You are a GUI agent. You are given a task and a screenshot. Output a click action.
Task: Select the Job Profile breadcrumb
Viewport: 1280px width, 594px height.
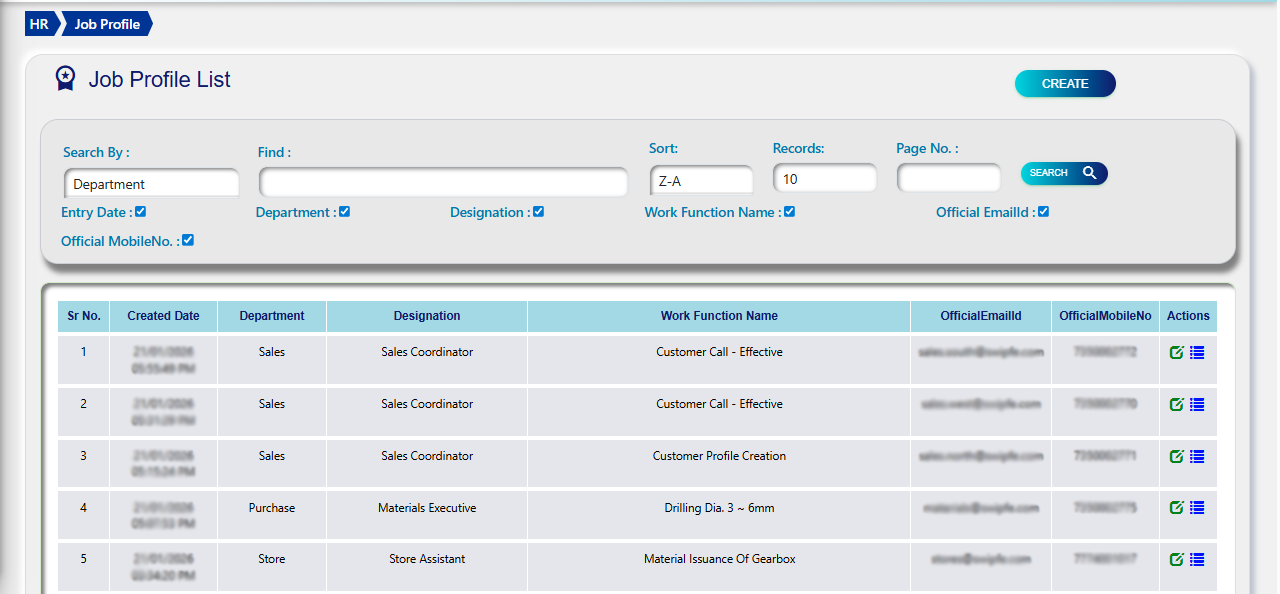click(x=107, y=24)
